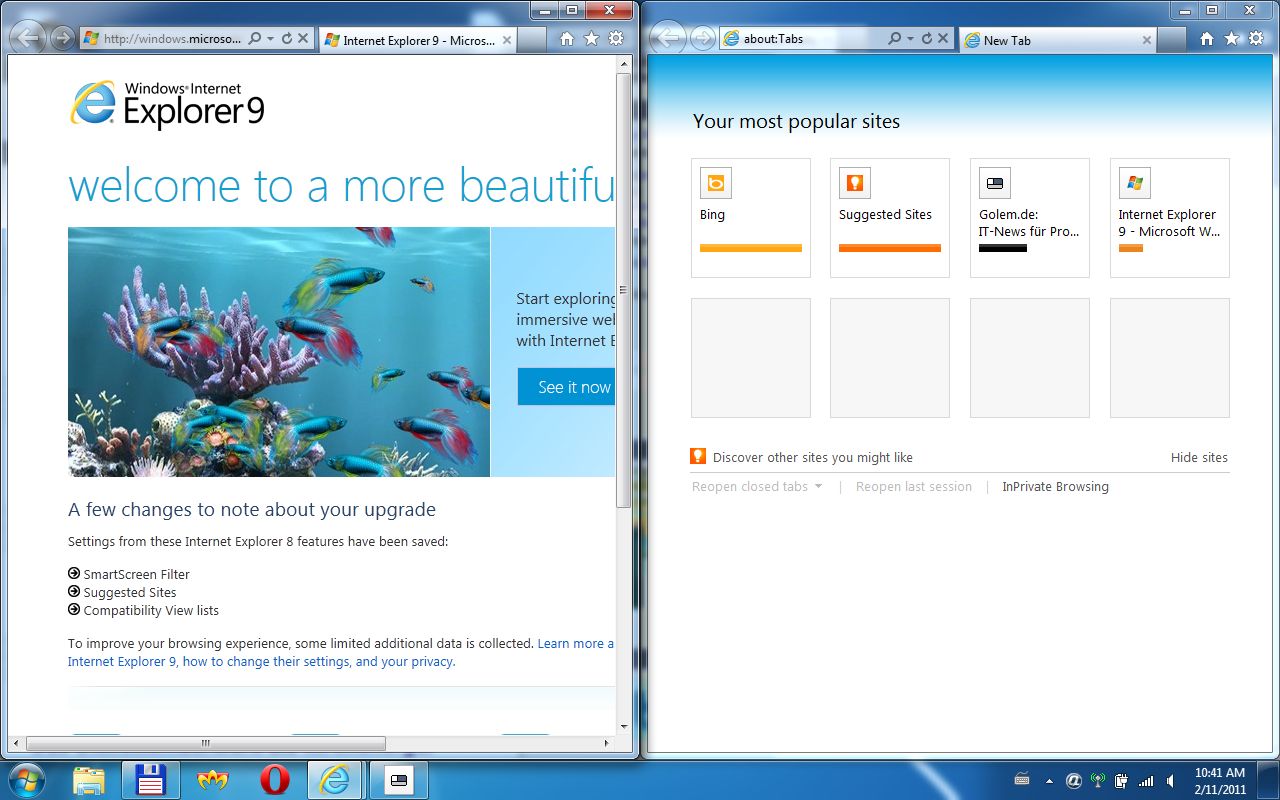Open the Golem.de popular site tile
1280x800 pixels.
1029,217
